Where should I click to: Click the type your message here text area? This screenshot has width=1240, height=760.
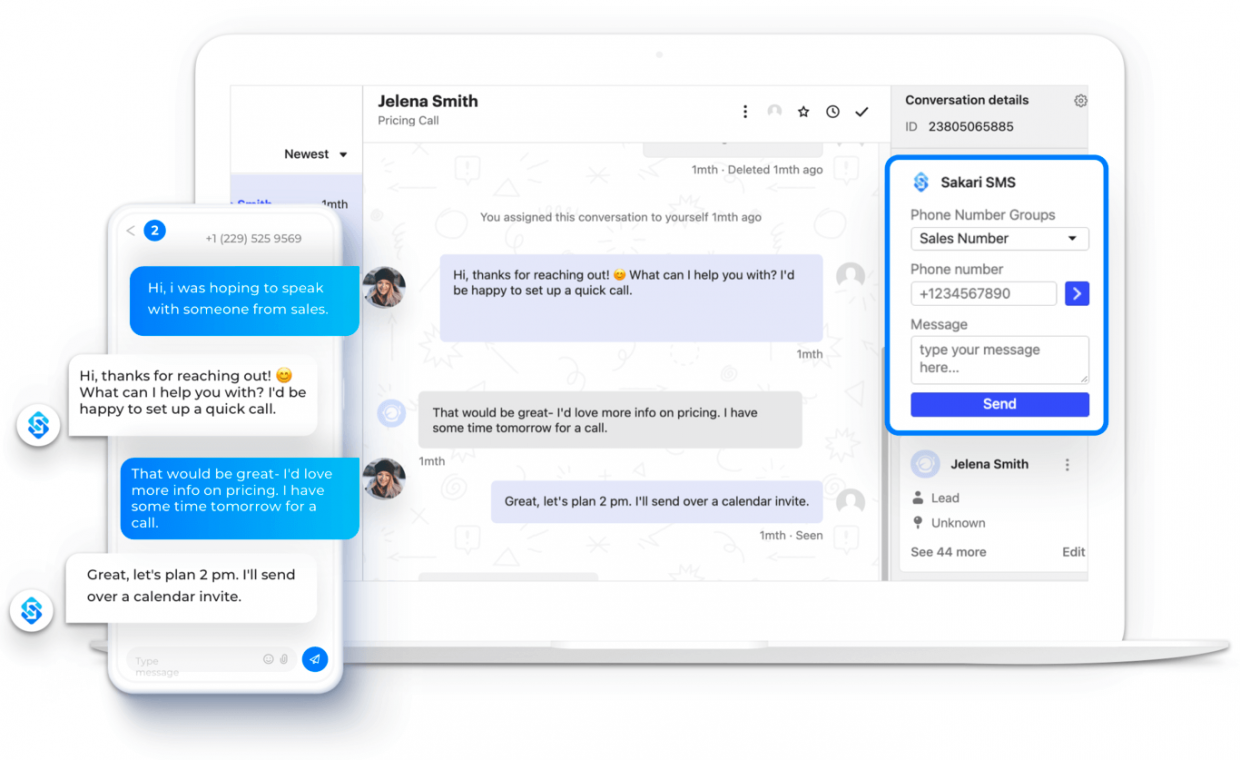click(x=999, y=359)
